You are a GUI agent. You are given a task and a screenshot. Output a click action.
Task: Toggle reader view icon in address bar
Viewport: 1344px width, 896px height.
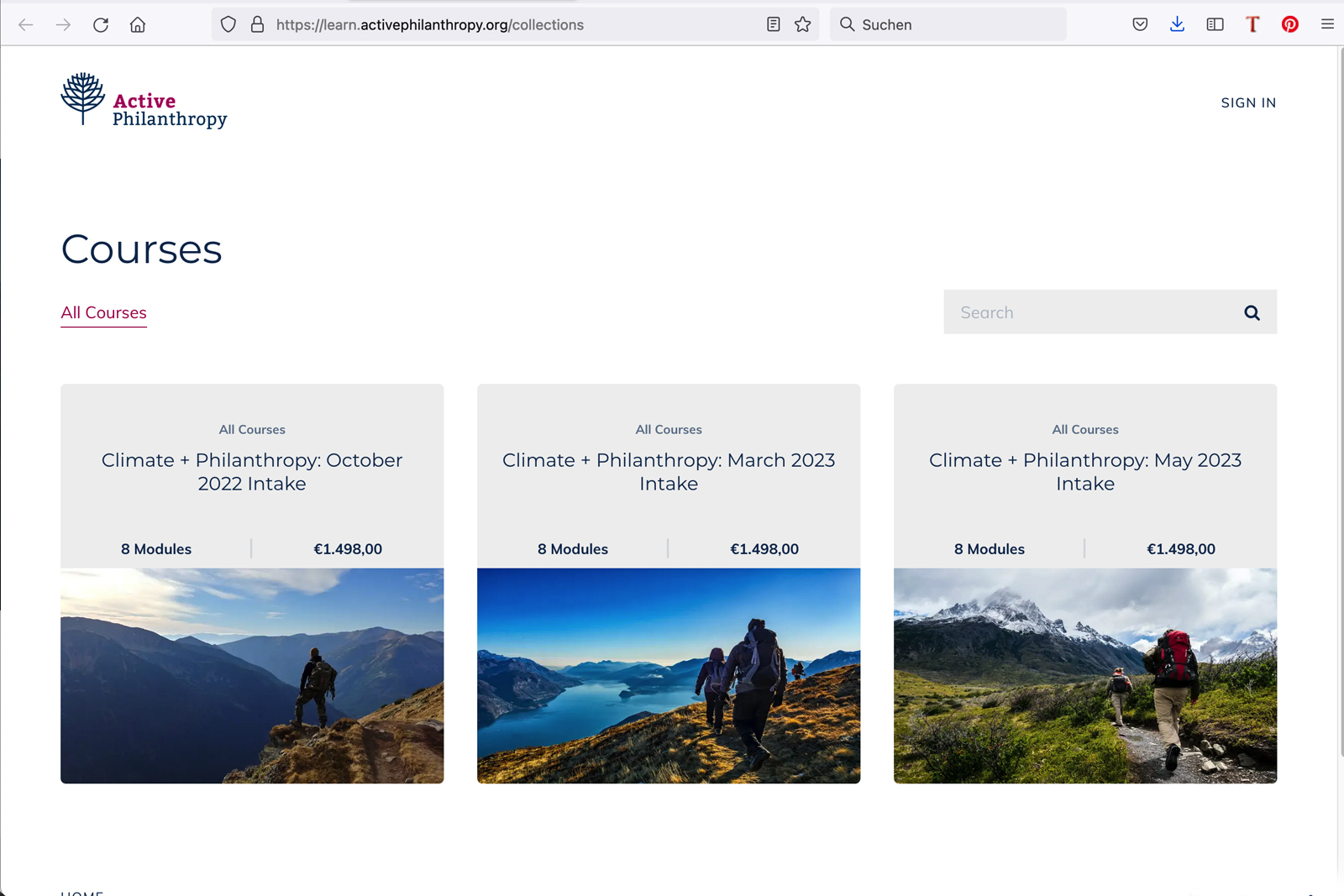pos(774,24)
